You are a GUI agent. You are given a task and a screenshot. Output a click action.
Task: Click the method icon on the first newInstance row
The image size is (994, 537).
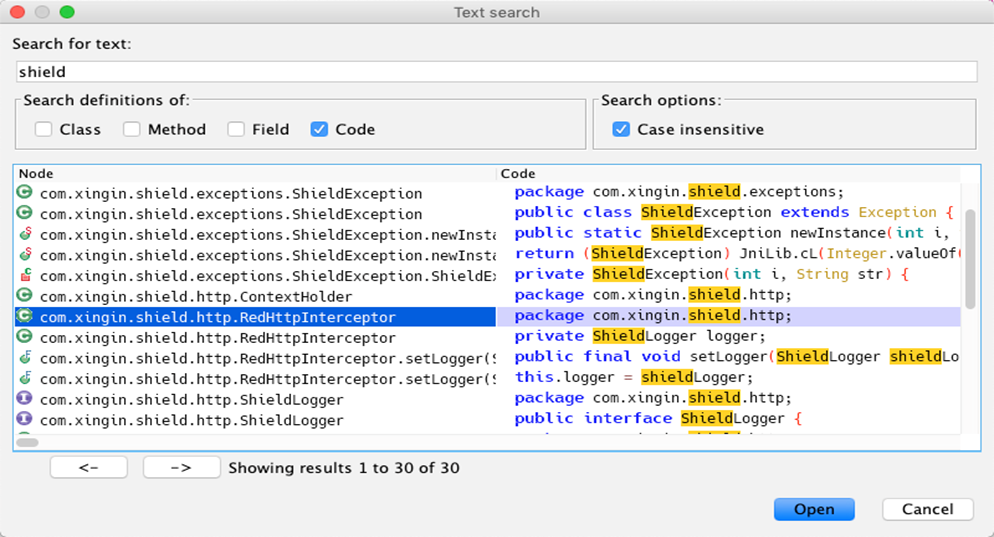25,234
